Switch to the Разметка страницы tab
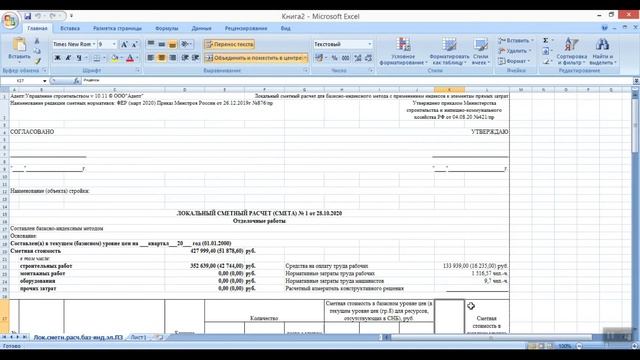 117,28
